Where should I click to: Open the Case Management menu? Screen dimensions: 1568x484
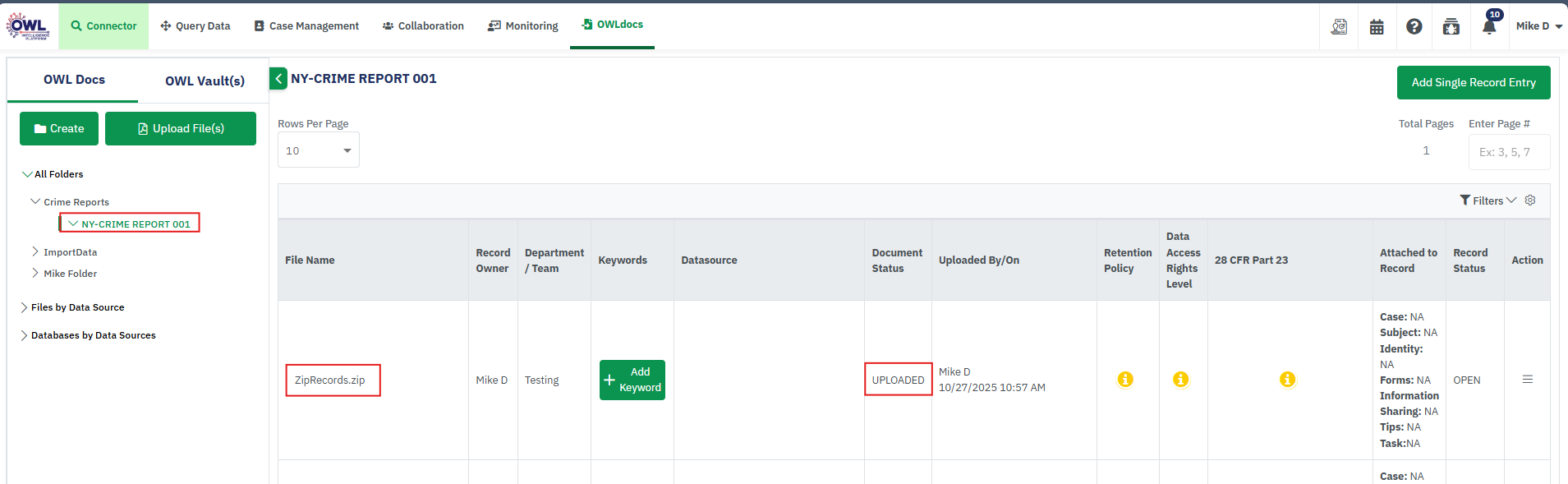pyautogui.click(x=306, y=26)
